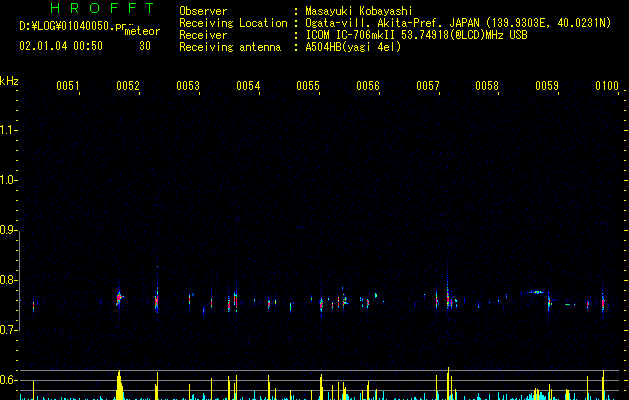Click the meteor echo at 0052

click(x=119, y=298)
